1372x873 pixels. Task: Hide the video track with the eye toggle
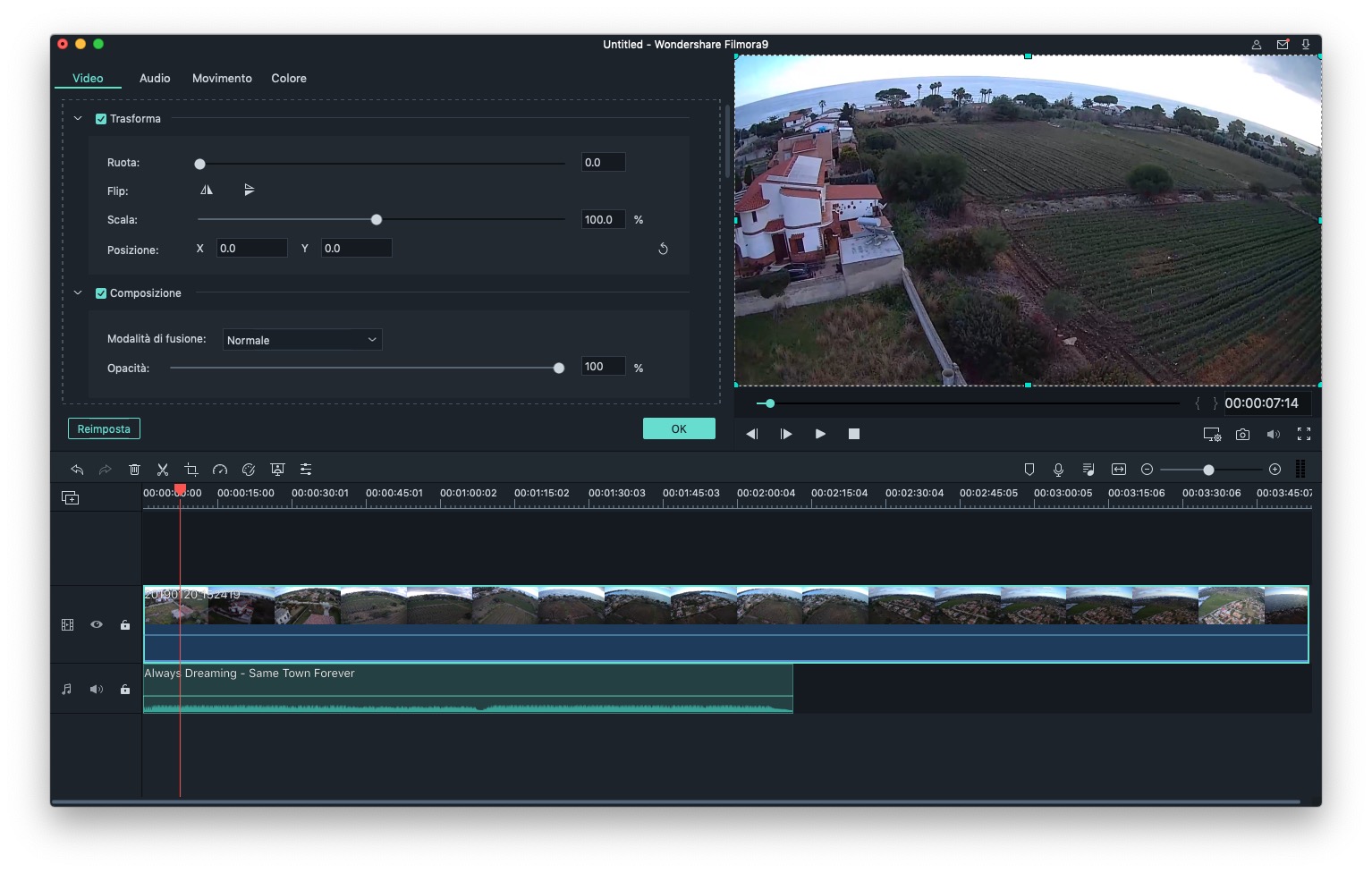point(96,624)
